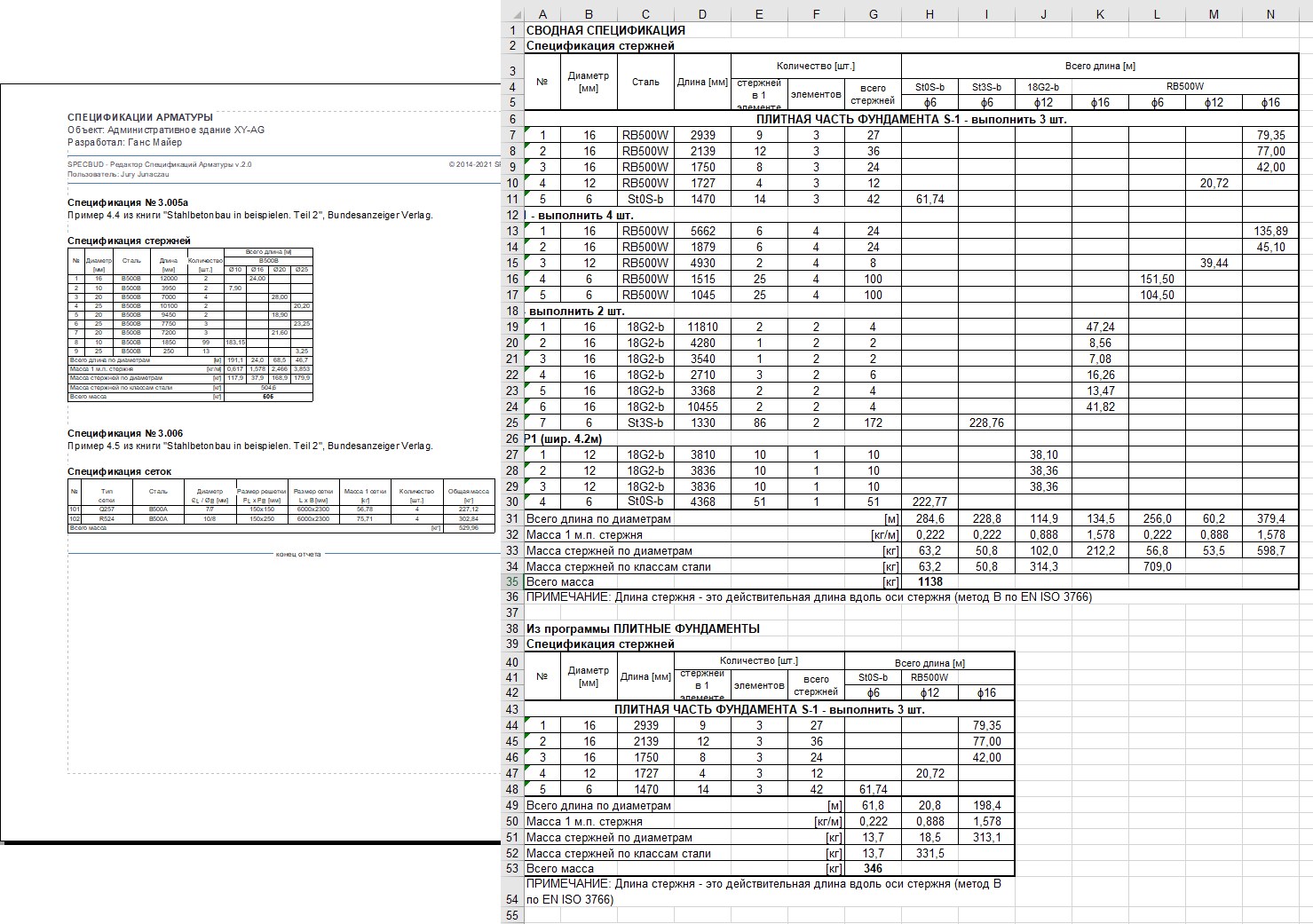Click the length cell with 11810
This screenshot has height=924, width=1313.
coord(702,327)
